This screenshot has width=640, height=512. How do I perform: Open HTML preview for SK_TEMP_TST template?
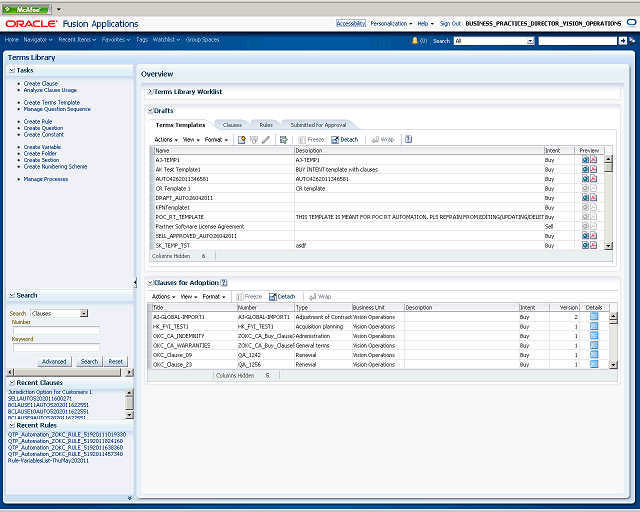585,245
